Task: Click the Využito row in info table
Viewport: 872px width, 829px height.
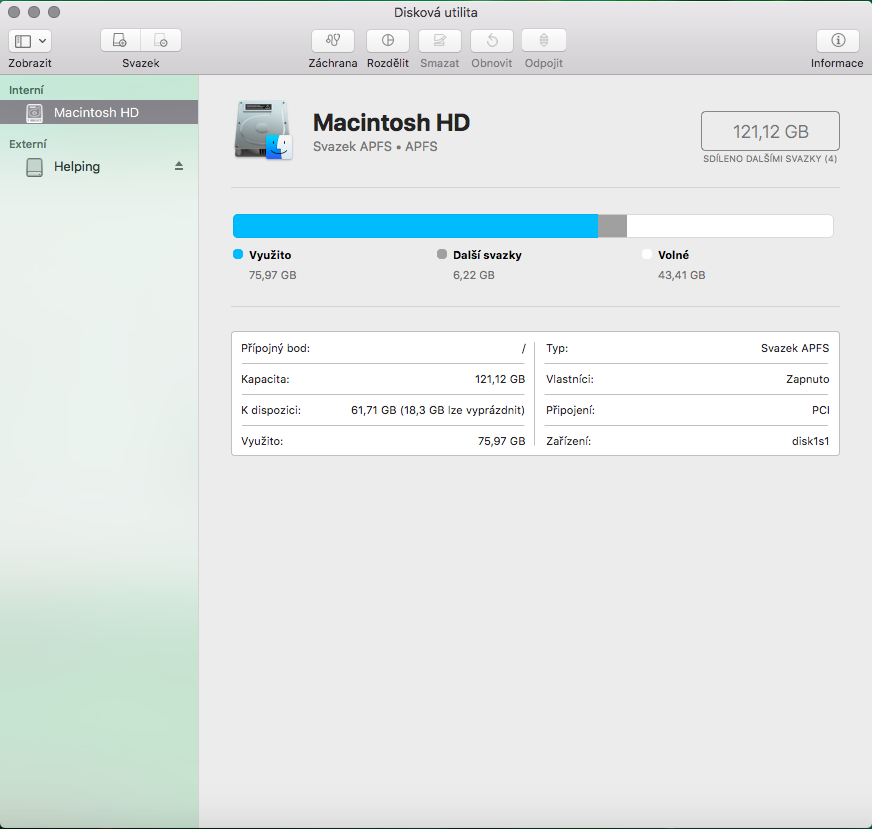Action: (383, 441)
